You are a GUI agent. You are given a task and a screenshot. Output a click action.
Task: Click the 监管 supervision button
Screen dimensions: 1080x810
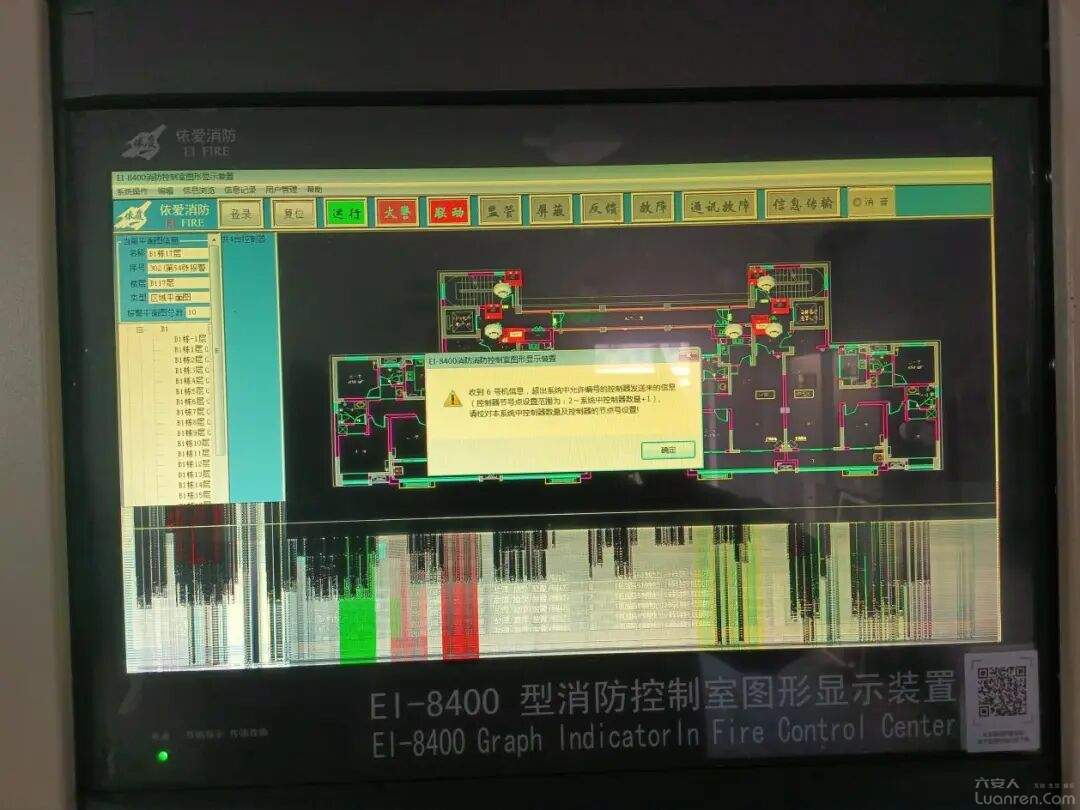pos(500,209)
